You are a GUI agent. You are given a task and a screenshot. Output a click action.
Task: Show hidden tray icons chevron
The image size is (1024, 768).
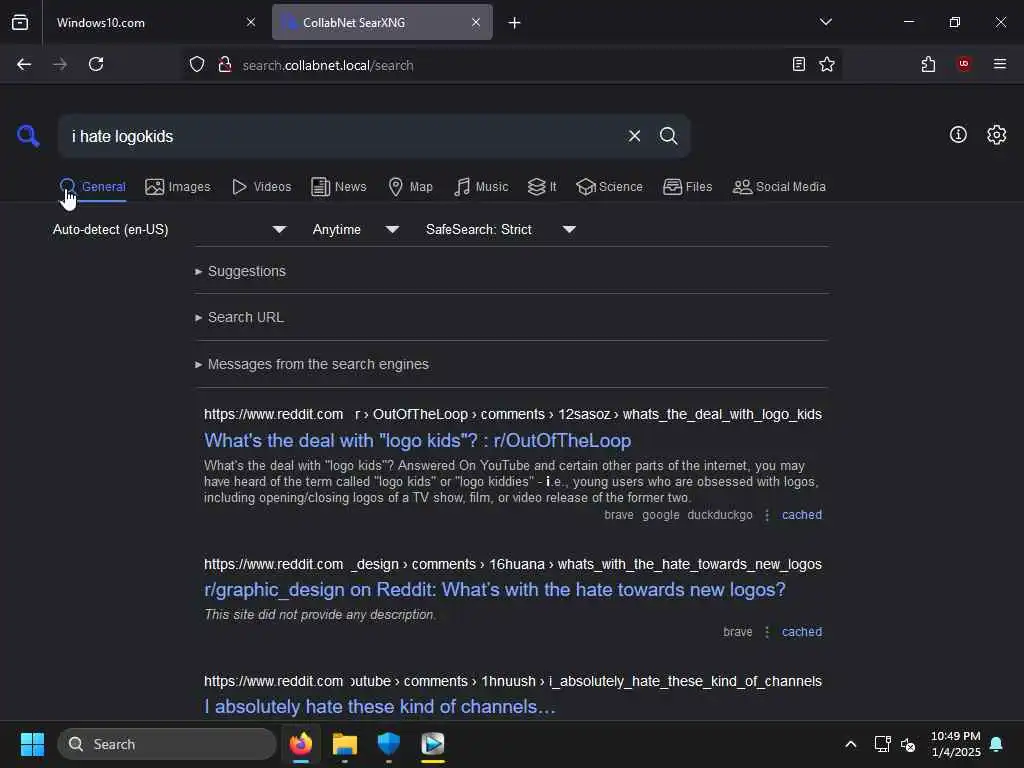click(850, 744)
